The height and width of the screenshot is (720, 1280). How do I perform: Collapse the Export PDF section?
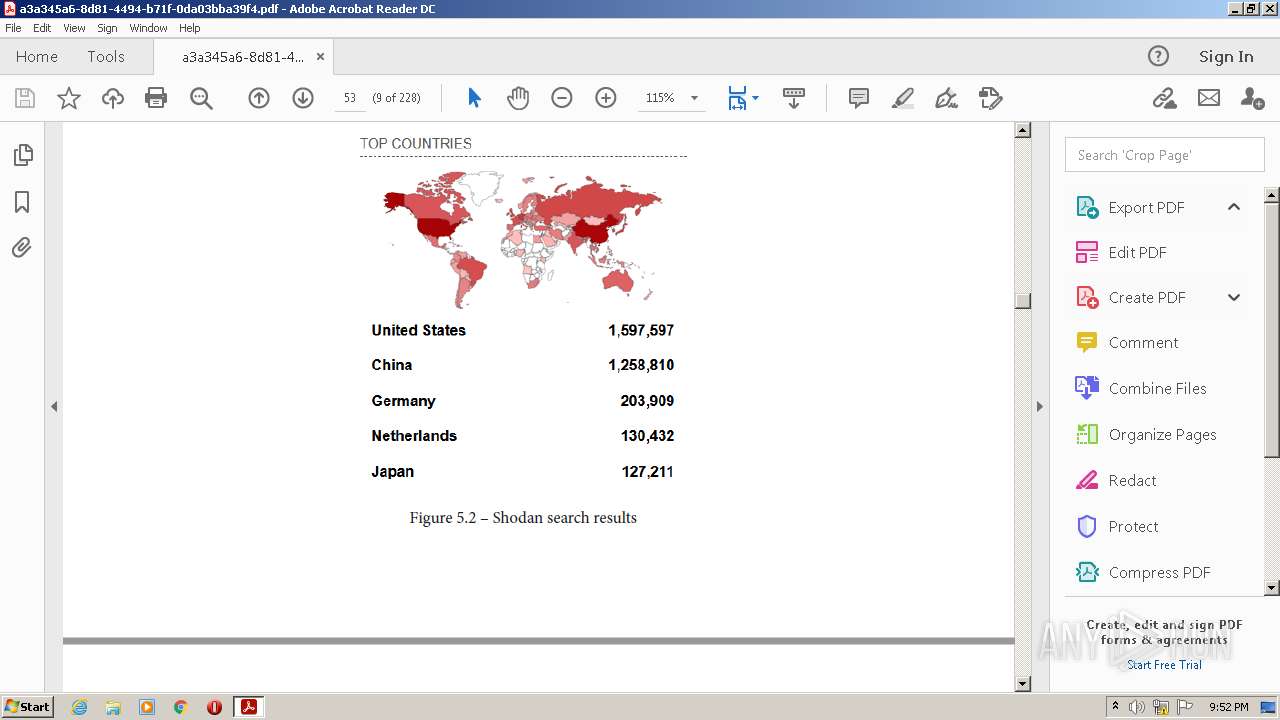click(x=1234, y=207)
